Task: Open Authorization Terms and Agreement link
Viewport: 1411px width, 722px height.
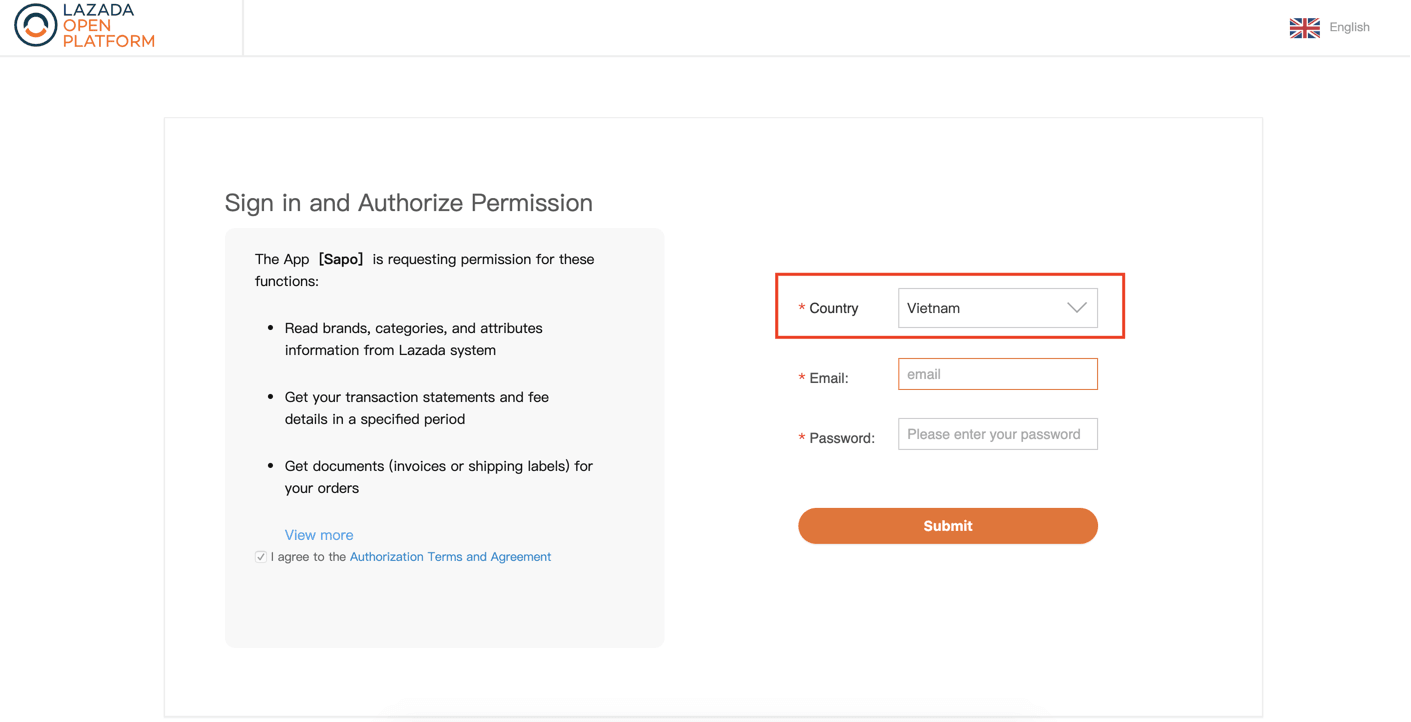Action: 450,557
